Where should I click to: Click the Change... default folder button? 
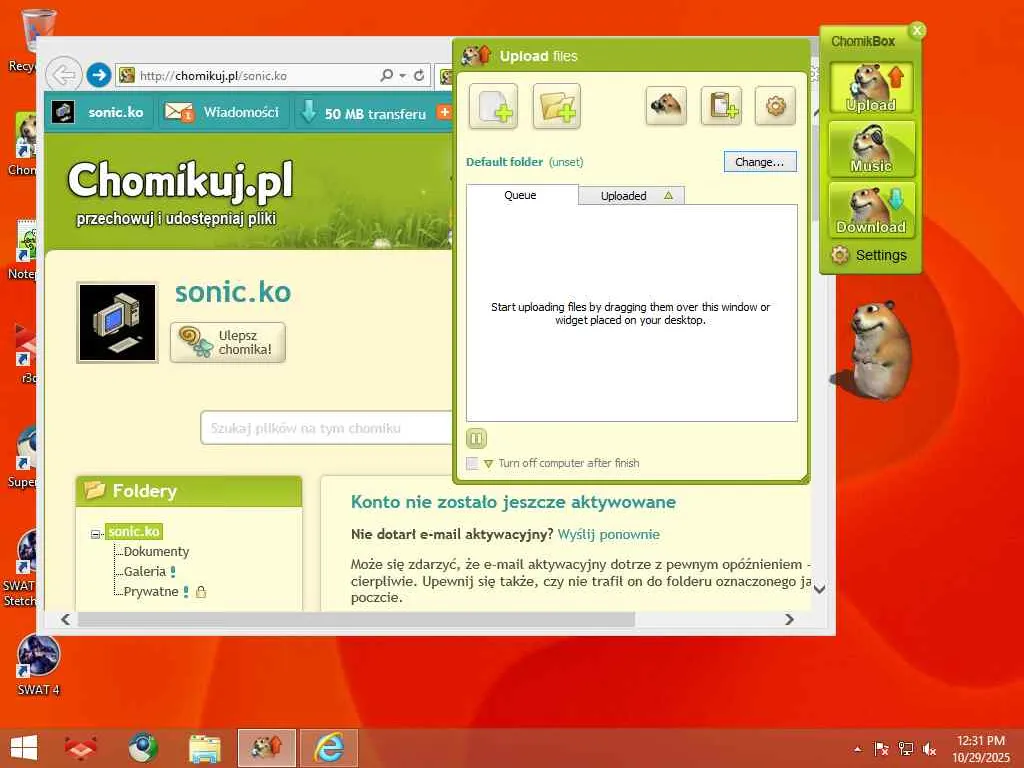[x=760, y=162]
